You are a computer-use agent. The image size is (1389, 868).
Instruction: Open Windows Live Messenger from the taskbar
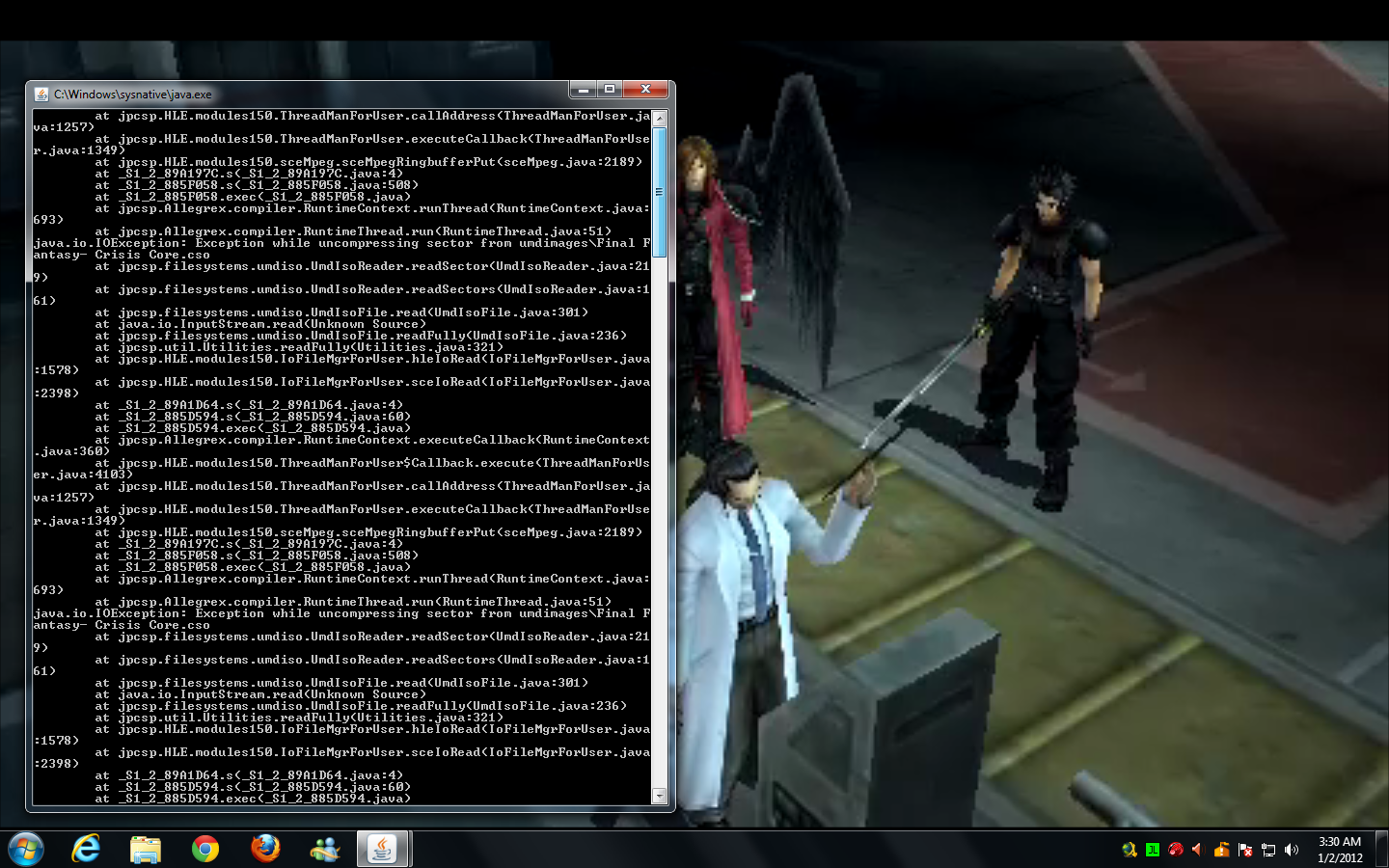325,849
